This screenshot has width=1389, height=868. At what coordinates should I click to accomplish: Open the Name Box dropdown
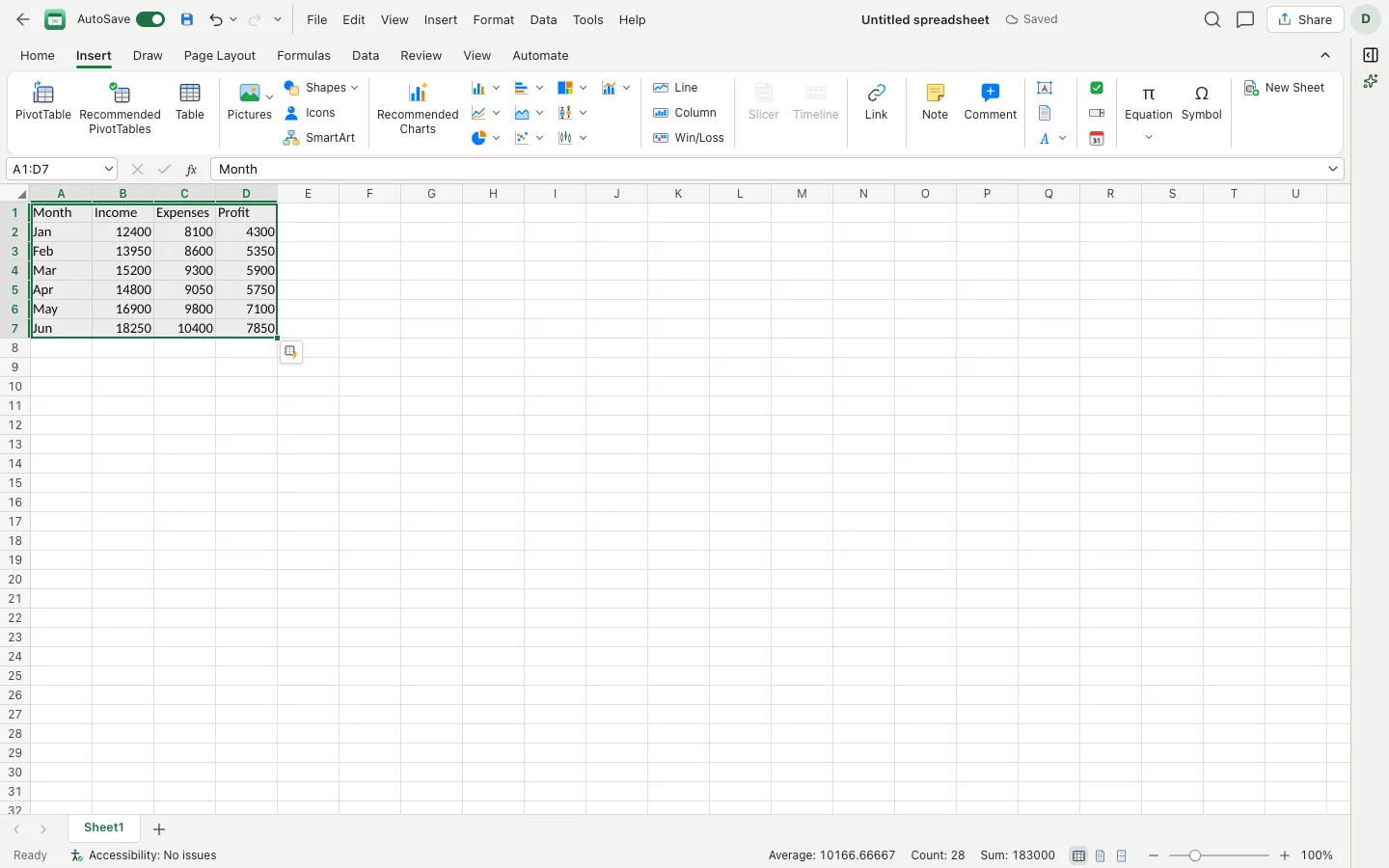tap(109, 169)
